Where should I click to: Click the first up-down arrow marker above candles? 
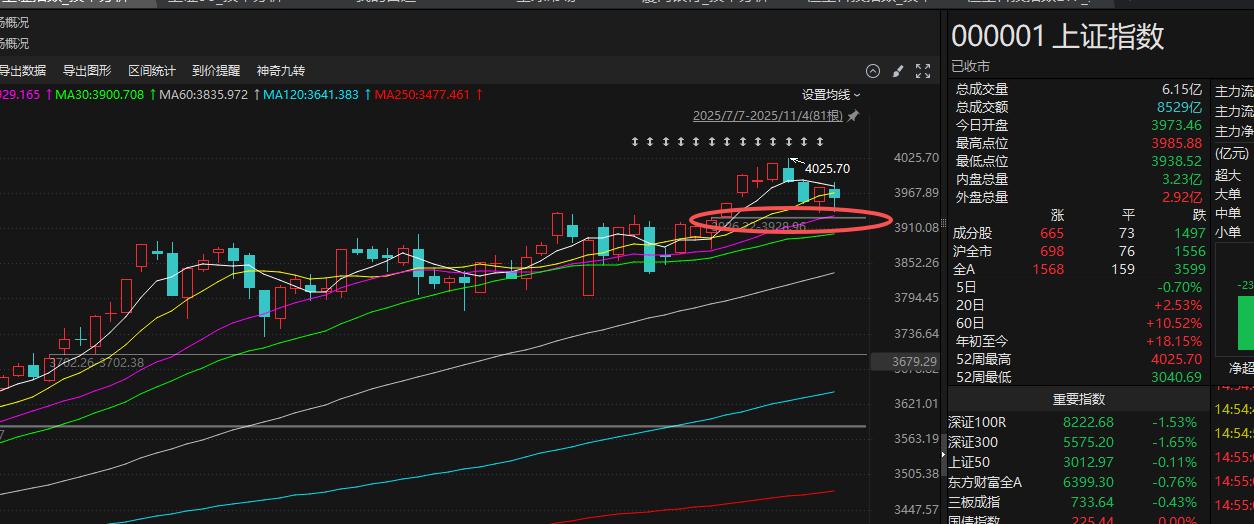(x=634, y=142)
